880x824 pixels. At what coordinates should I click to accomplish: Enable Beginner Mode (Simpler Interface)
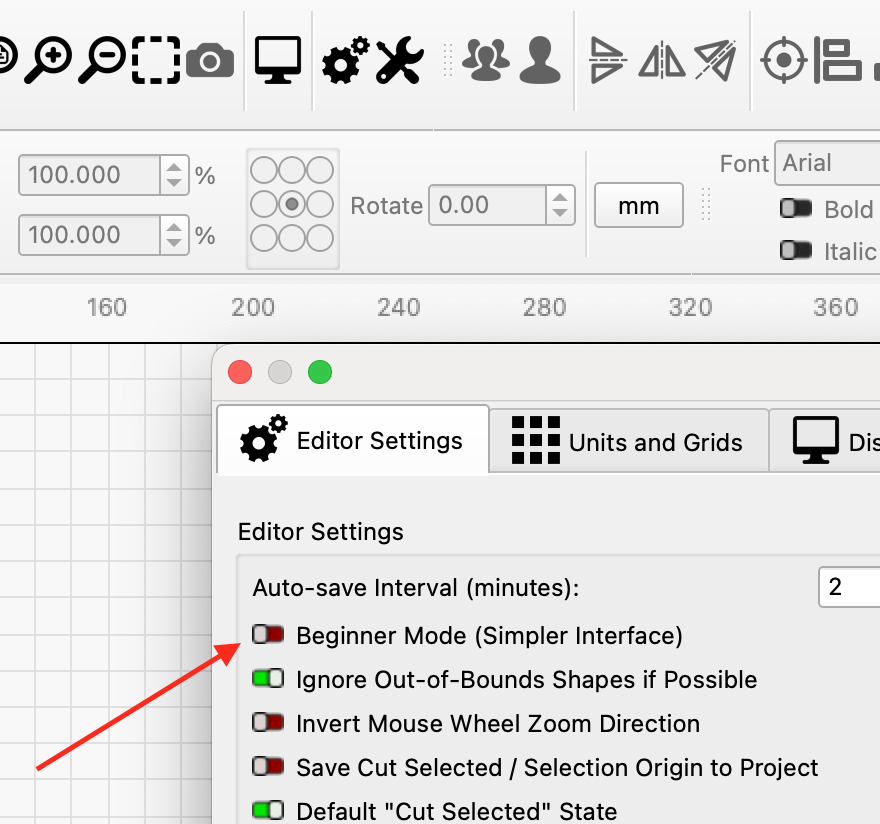[x=268, y=635]
